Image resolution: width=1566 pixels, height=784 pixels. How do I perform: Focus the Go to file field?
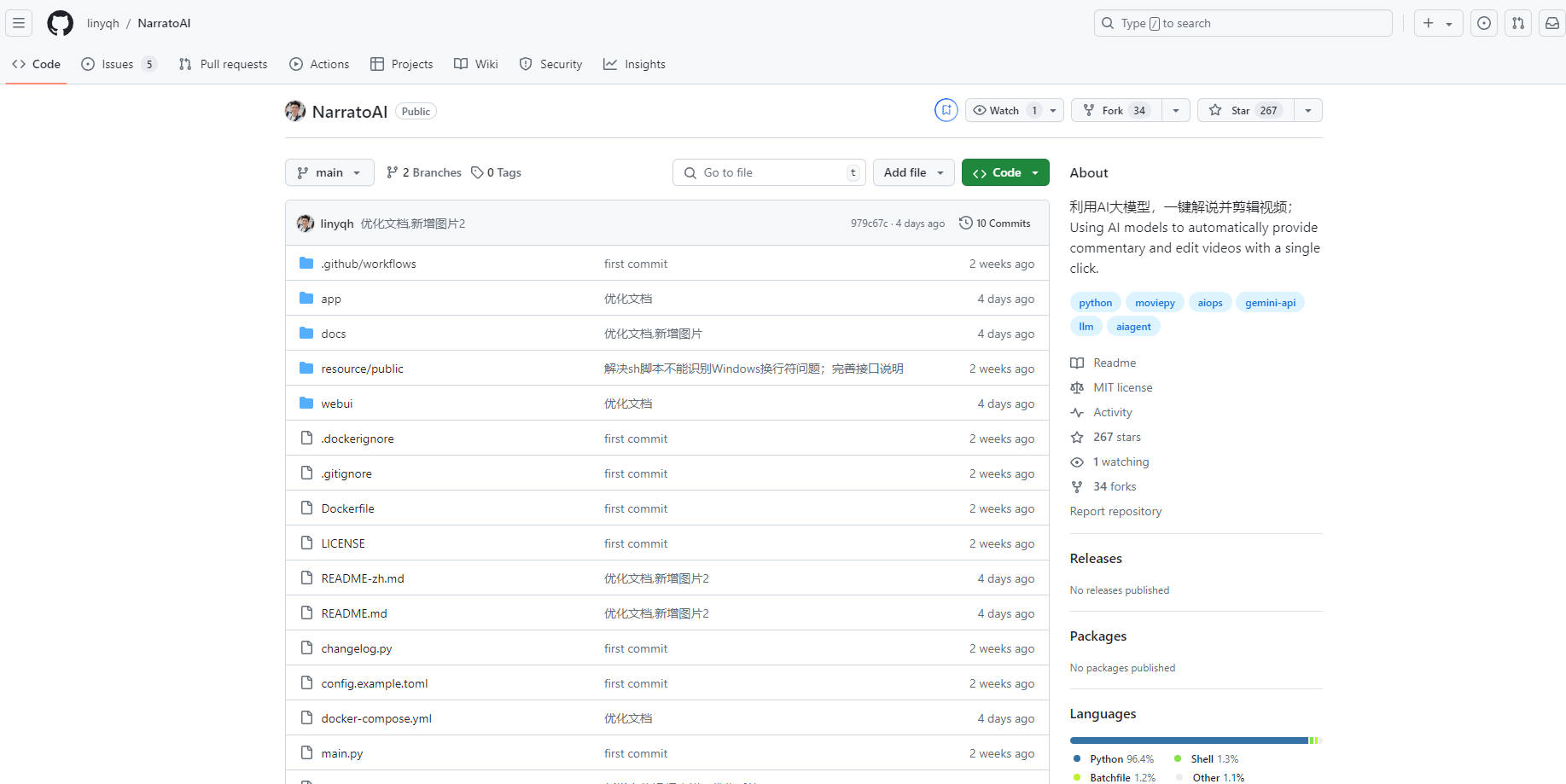coord(768,172)
